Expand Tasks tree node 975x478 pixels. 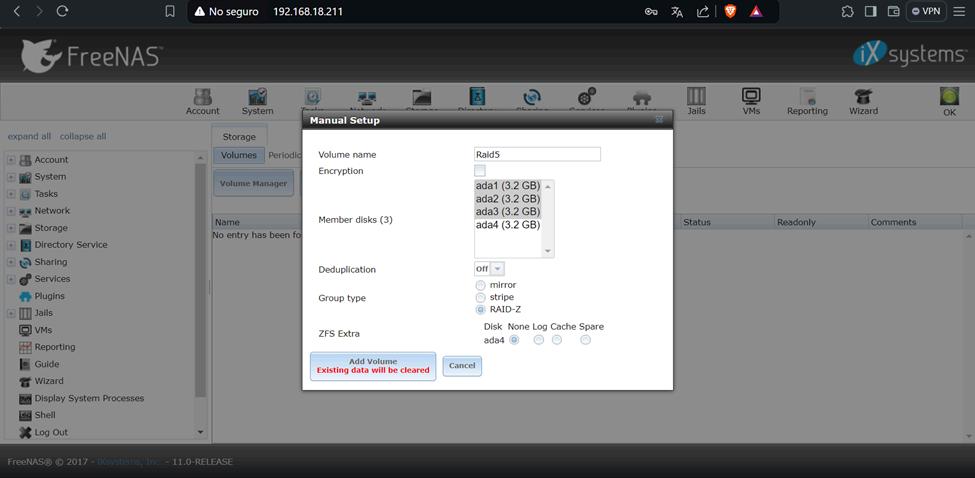click(x=11, y=194)
